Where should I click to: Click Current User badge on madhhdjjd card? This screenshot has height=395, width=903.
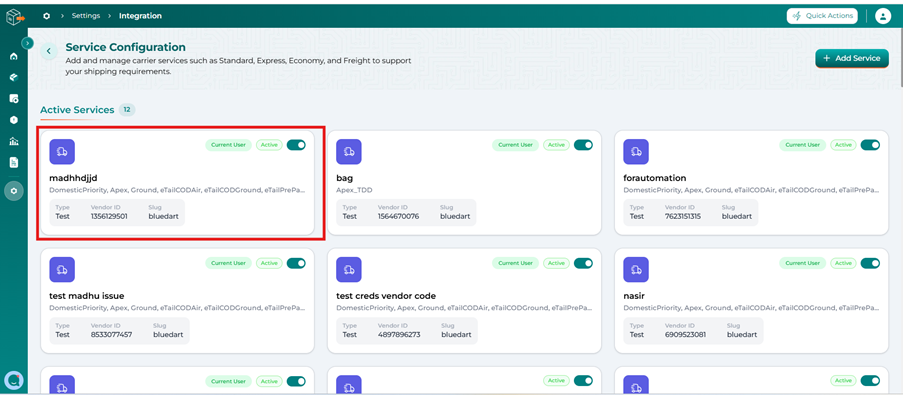tap(229, 145)
